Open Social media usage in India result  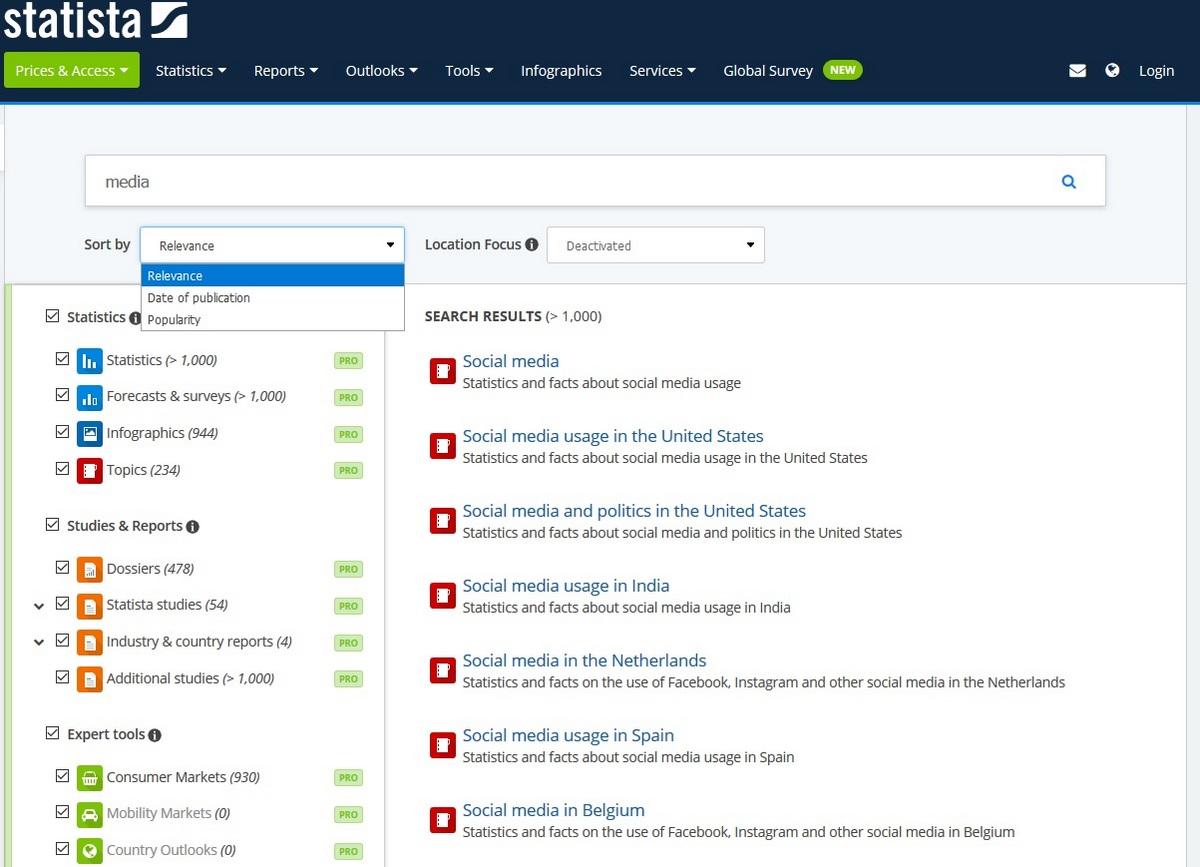click(x=565, y=586)
